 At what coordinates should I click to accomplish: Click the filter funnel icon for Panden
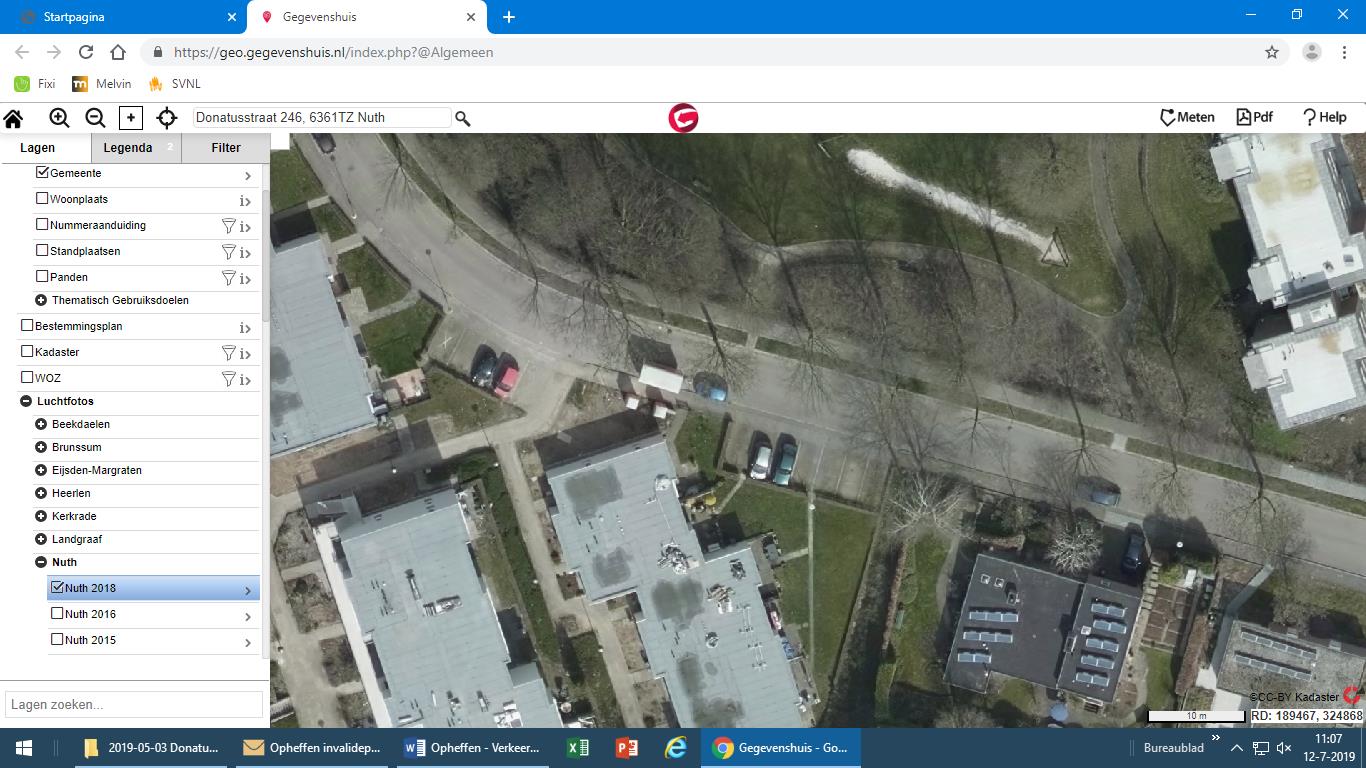pos(228,278)
